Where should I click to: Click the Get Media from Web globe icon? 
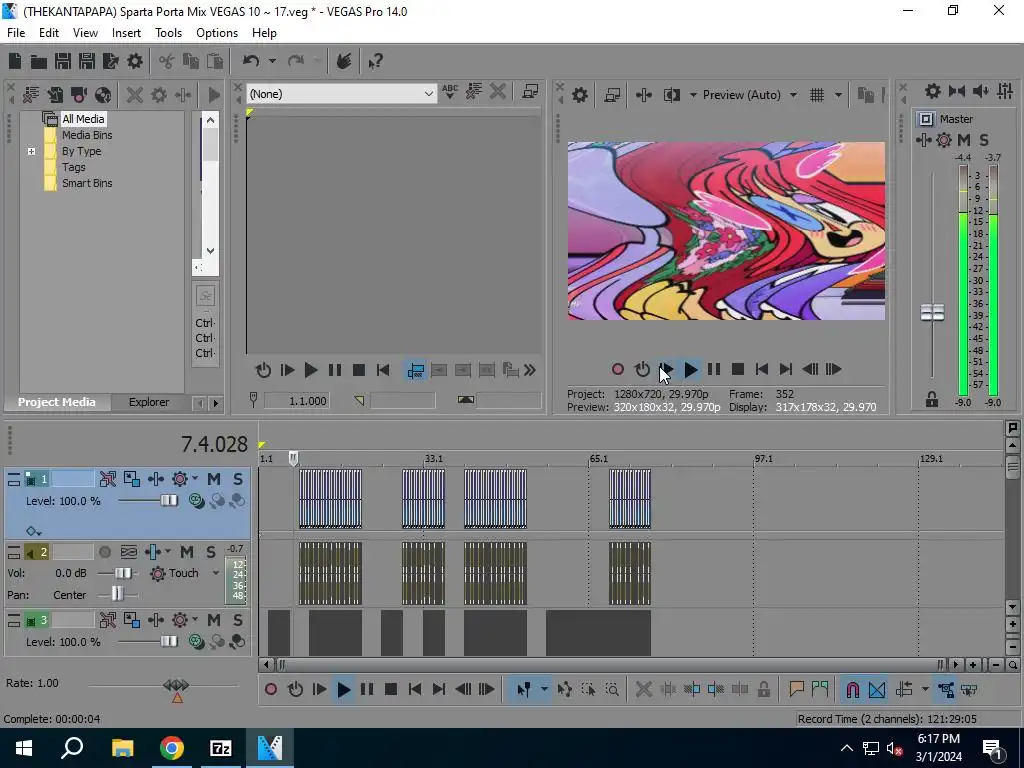103,95
